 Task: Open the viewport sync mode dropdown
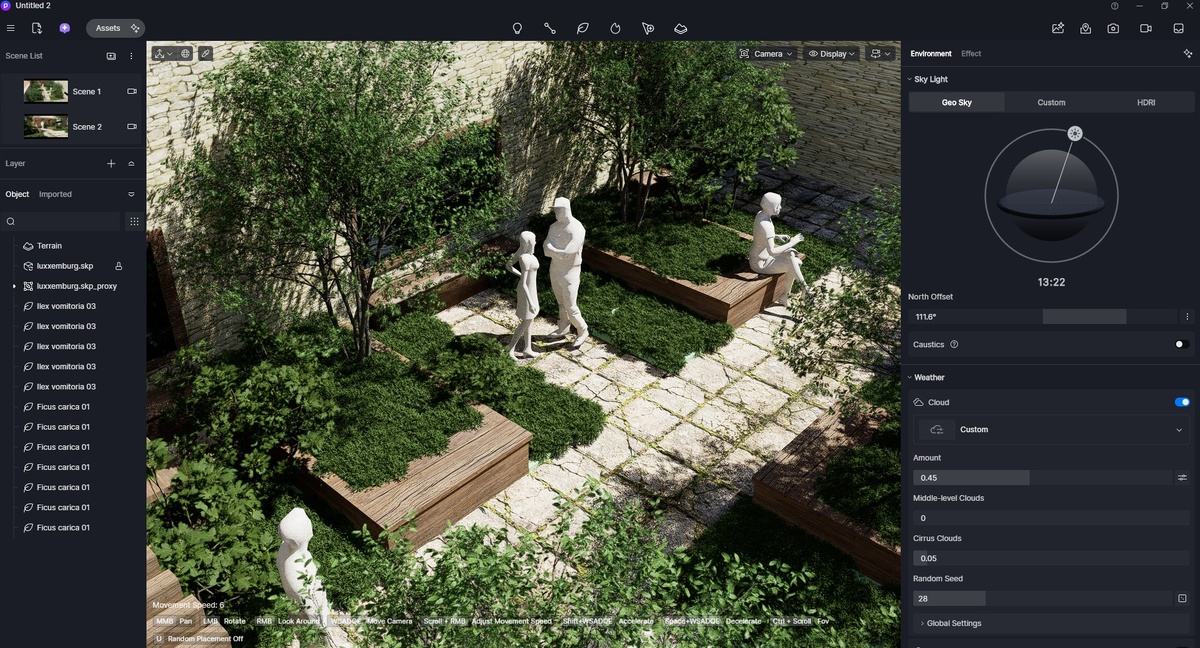click(x=880, y=54)
